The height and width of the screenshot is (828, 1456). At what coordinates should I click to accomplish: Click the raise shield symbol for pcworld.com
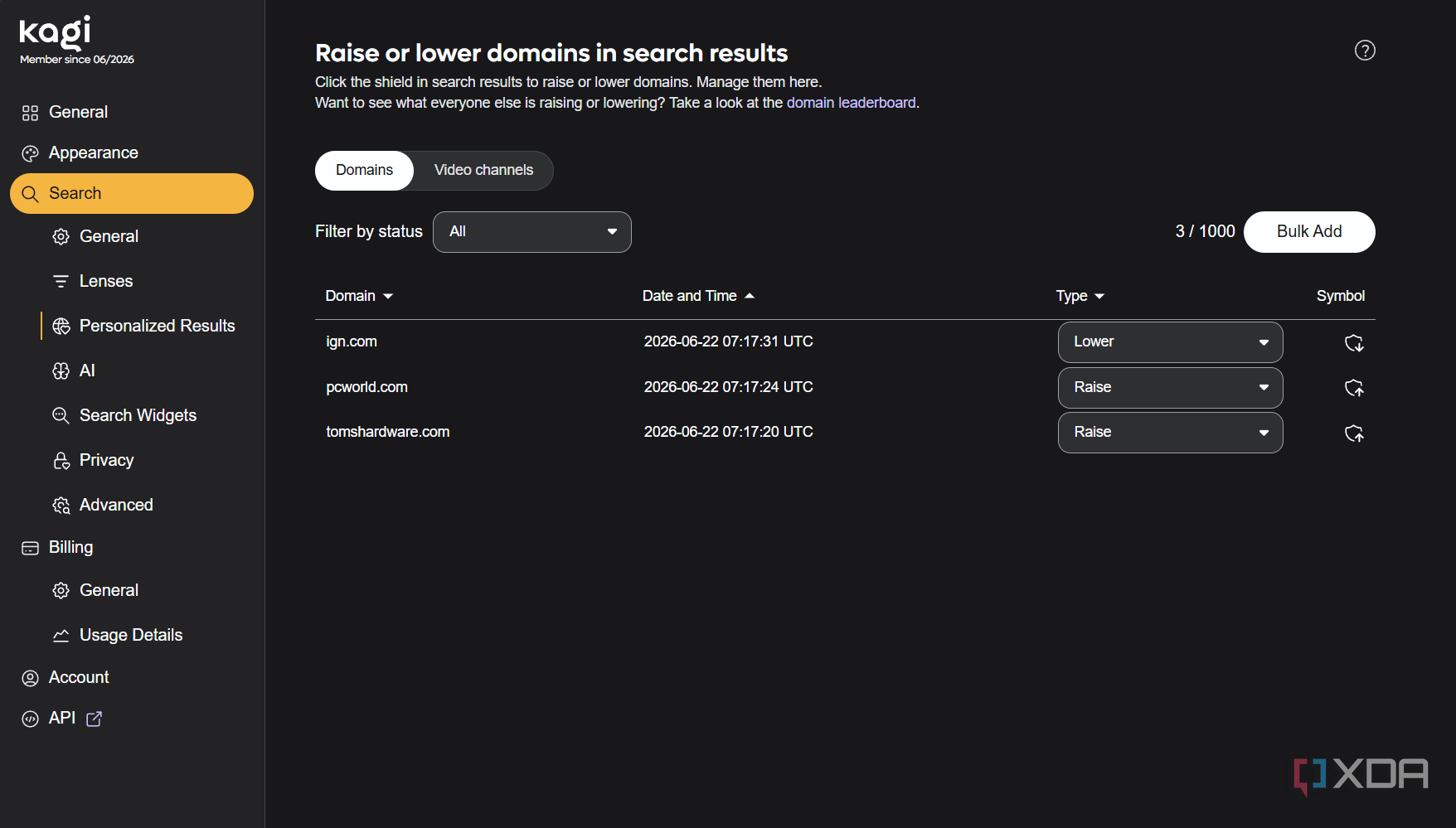click(x=1354, y=388)
